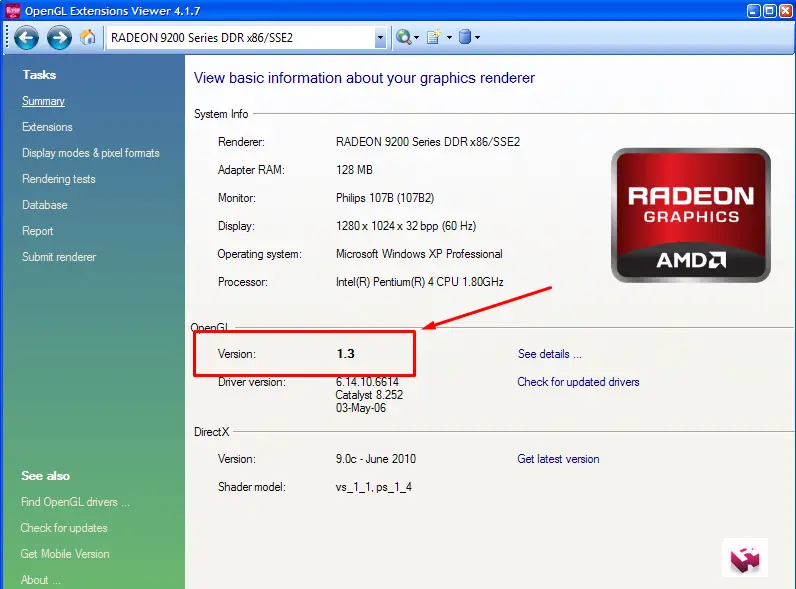The image size is (796, 589).
Task: Open the About link in sidebar
Action: pos(40,580)
